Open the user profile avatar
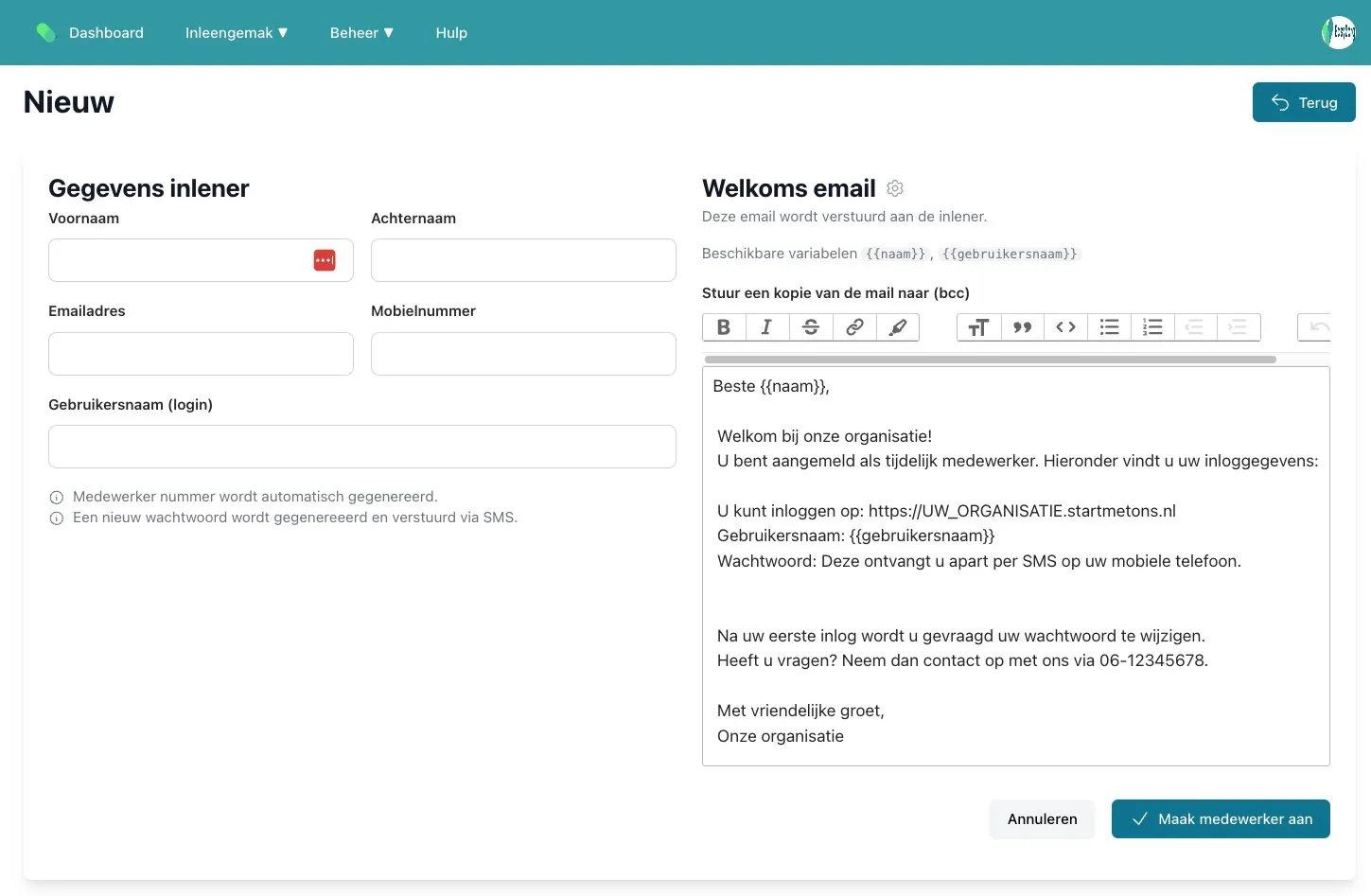The height and width of the screenshot is (896, 1371). click(1338, 32)
